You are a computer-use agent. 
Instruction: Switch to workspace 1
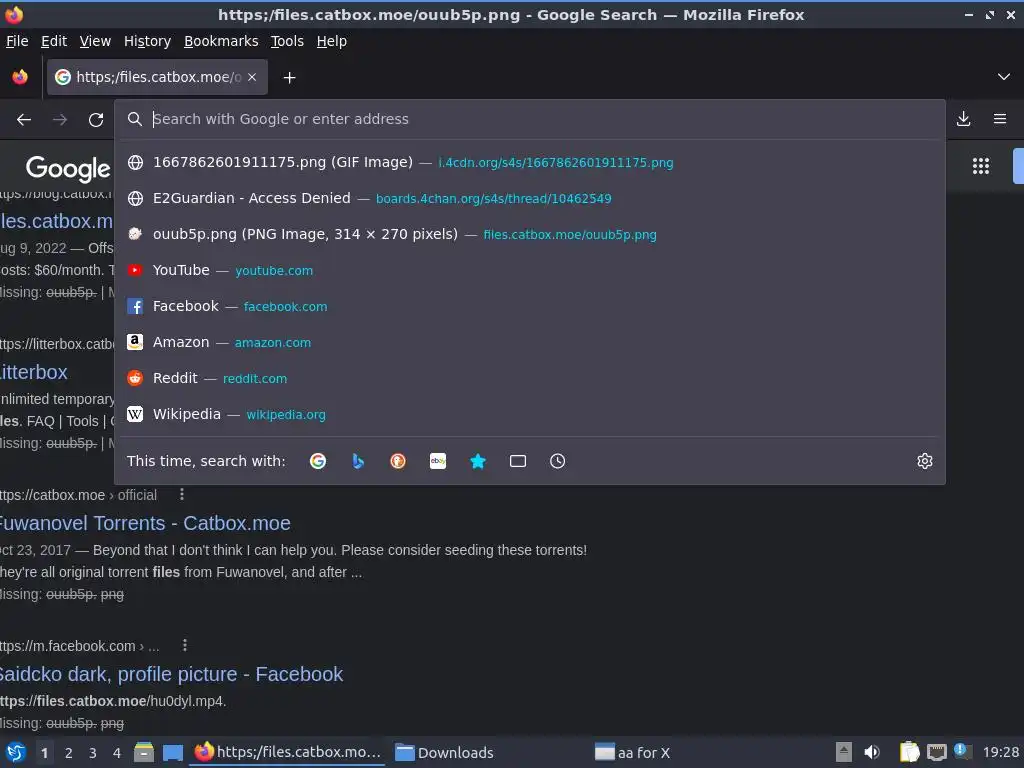(x=44, y=753)
